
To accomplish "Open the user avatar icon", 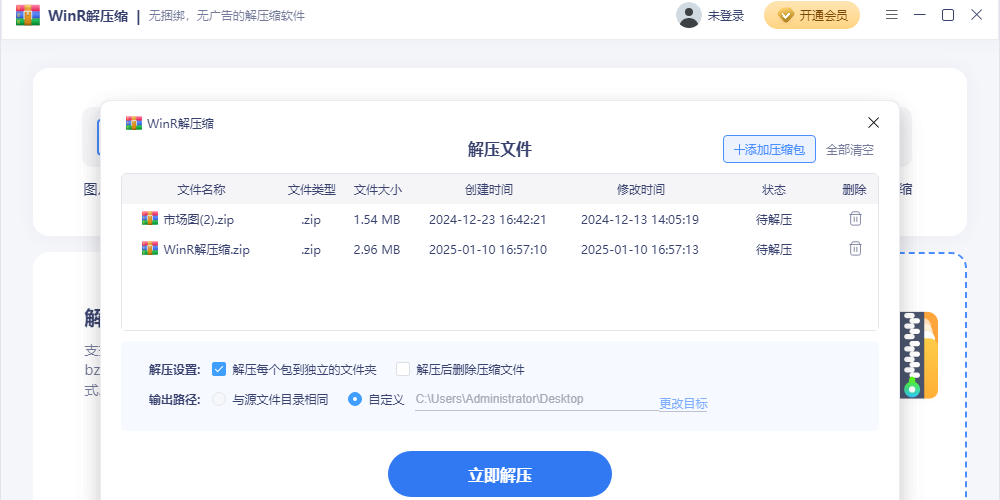I will point(689,15).
